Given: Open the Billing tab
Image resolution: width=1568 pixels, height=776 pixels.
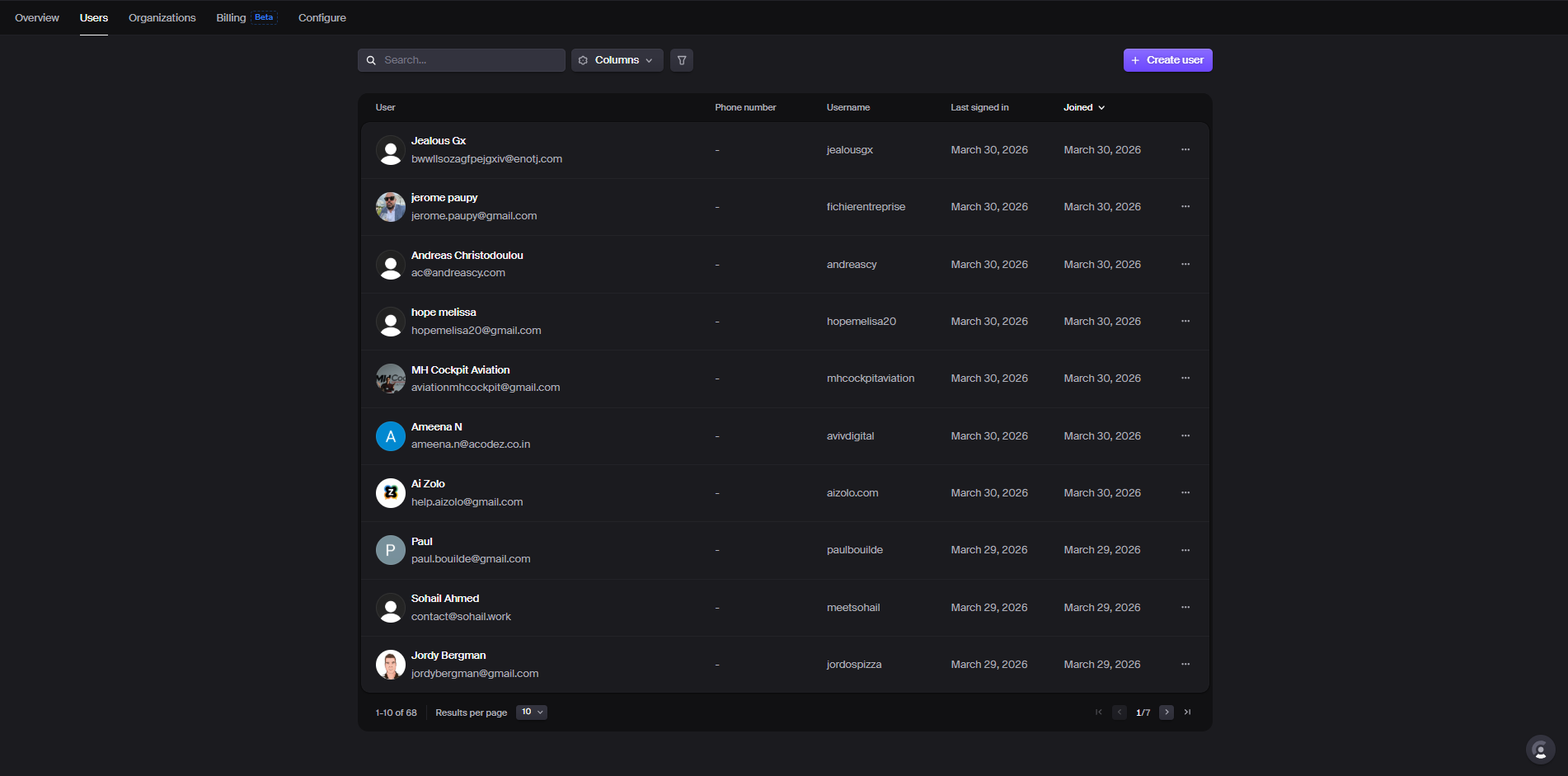Looking at the screenshot, I should [232, 18].
